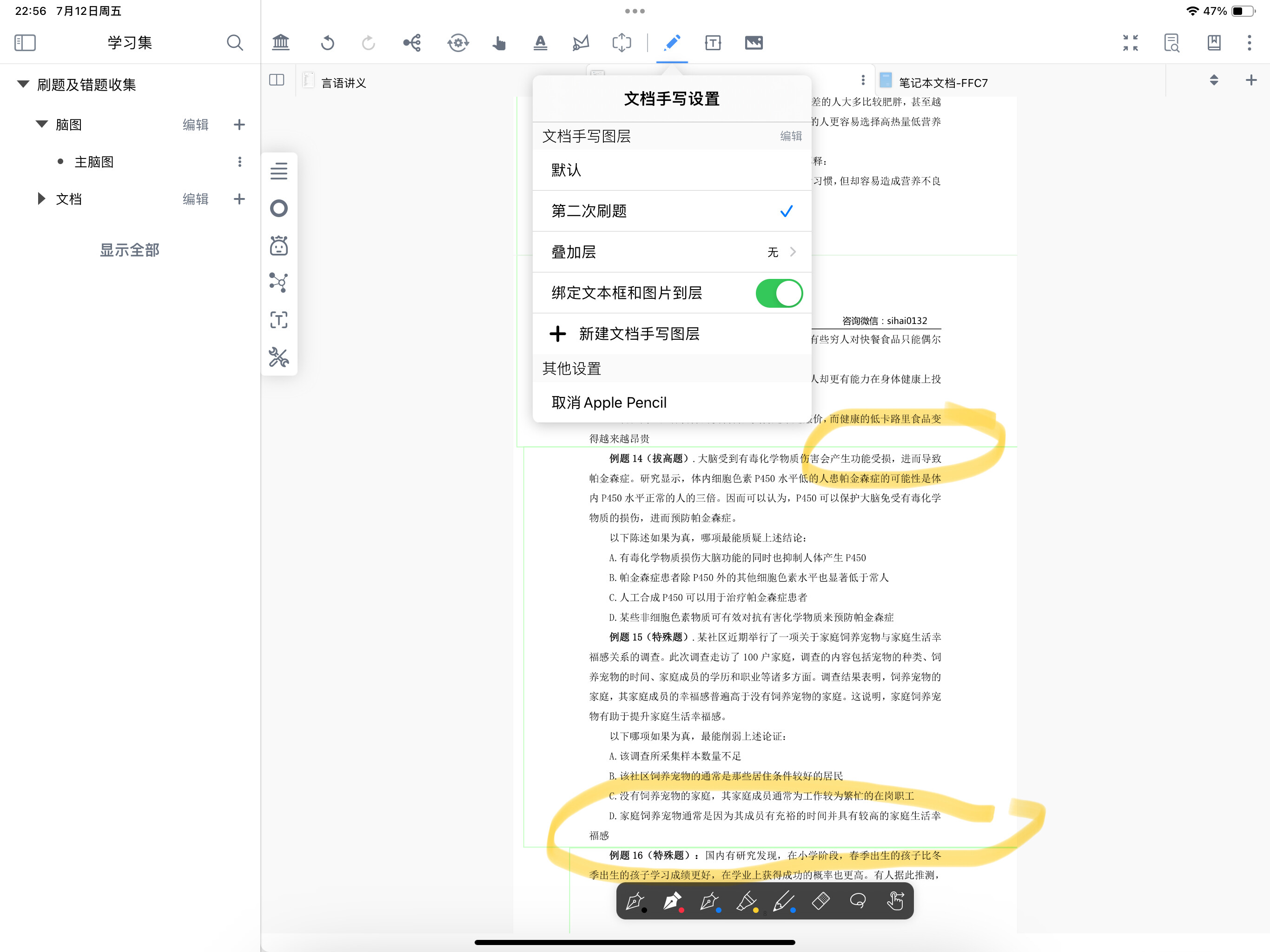Open the circular gear settings tool
The width and height of the screenshot is (1270, 952).
point(457,42)
